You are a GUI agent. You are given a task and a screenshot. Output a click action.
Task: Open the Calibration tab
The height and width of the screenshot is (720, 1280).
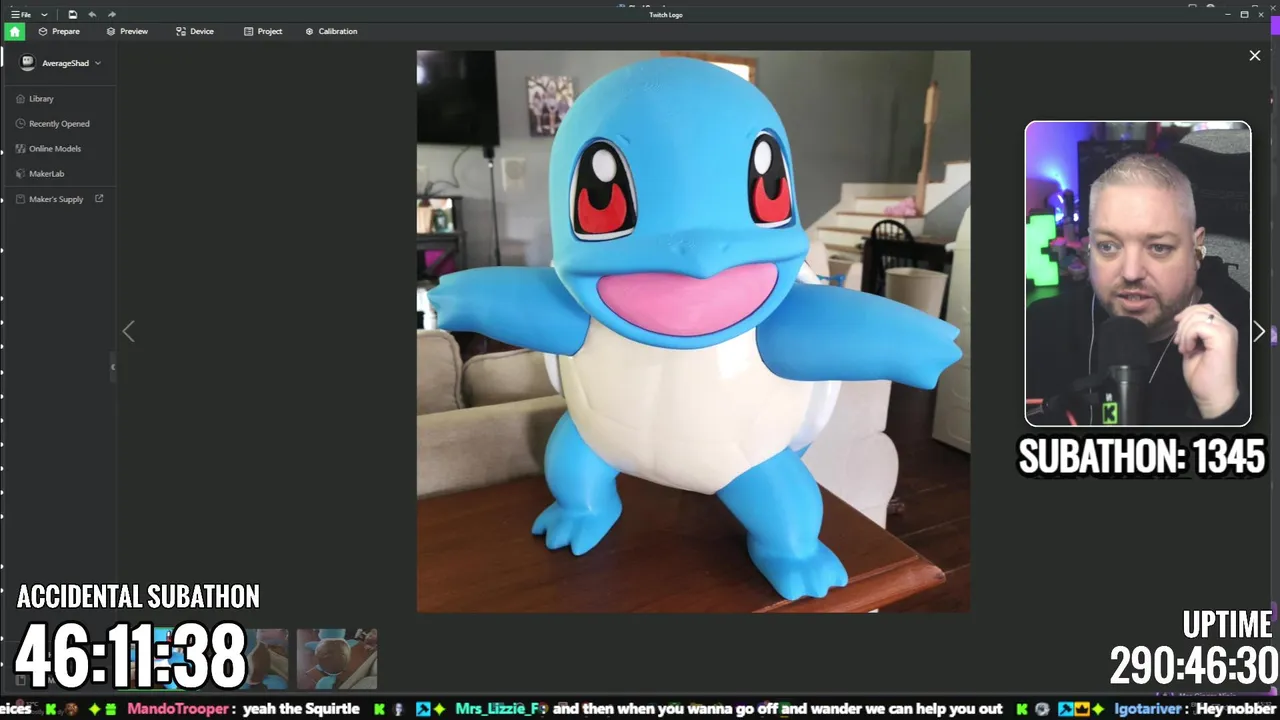(331, 31)
